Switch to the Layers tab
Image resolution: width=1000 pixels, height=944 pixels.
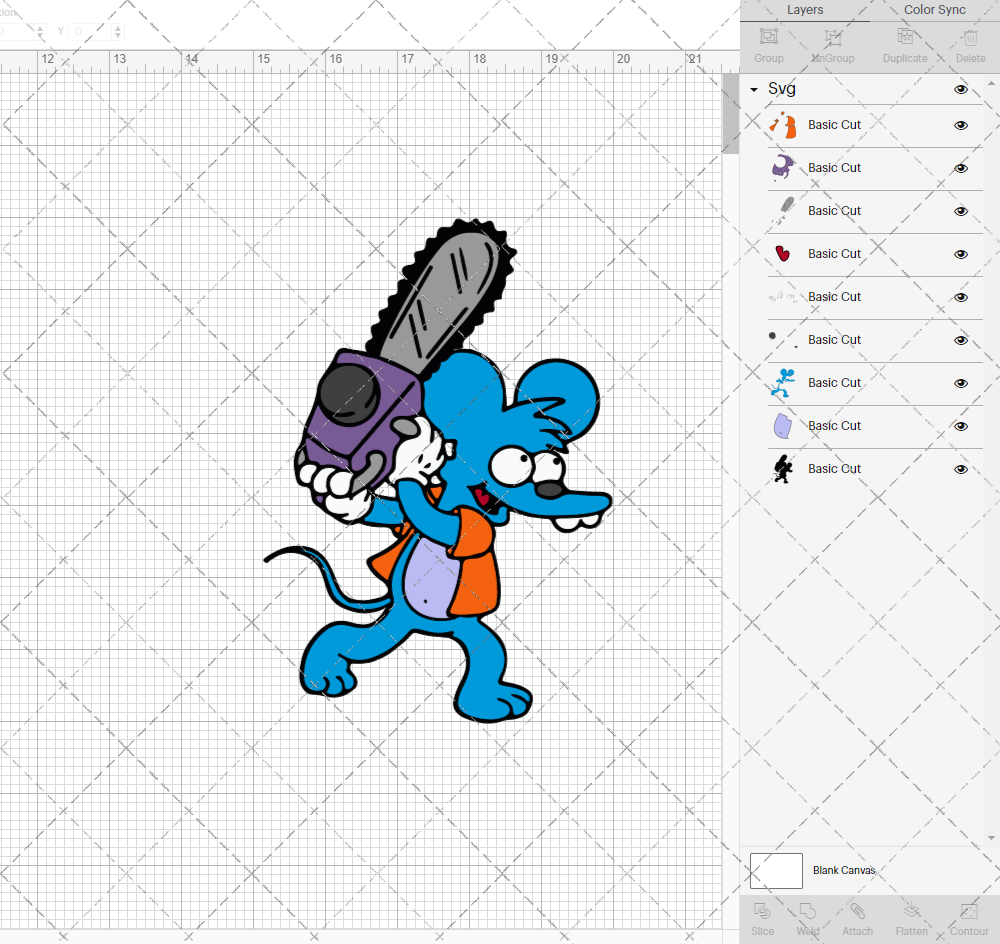pos(805,9)
